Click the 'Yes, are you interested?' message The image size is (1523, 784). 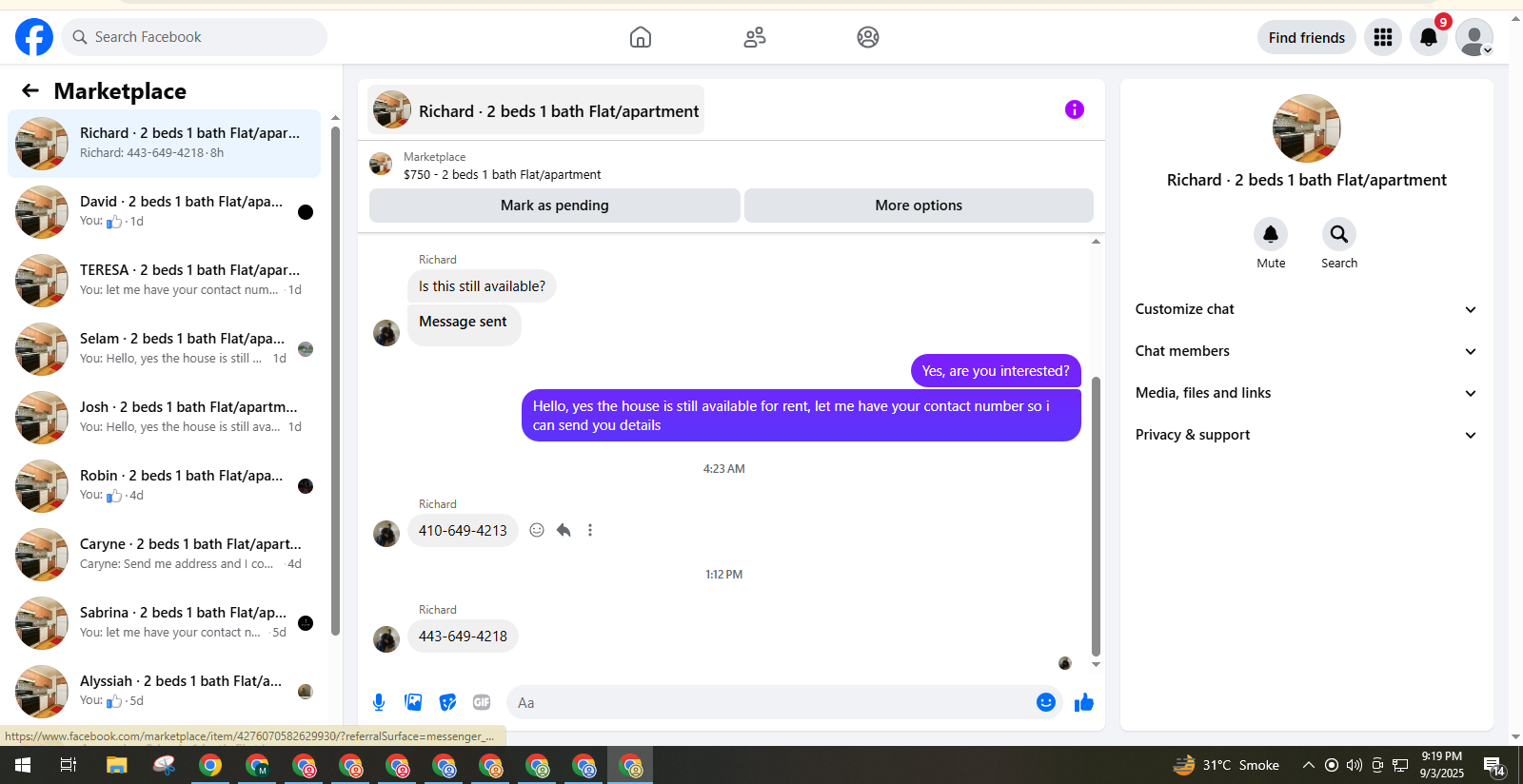pos(996,371)
